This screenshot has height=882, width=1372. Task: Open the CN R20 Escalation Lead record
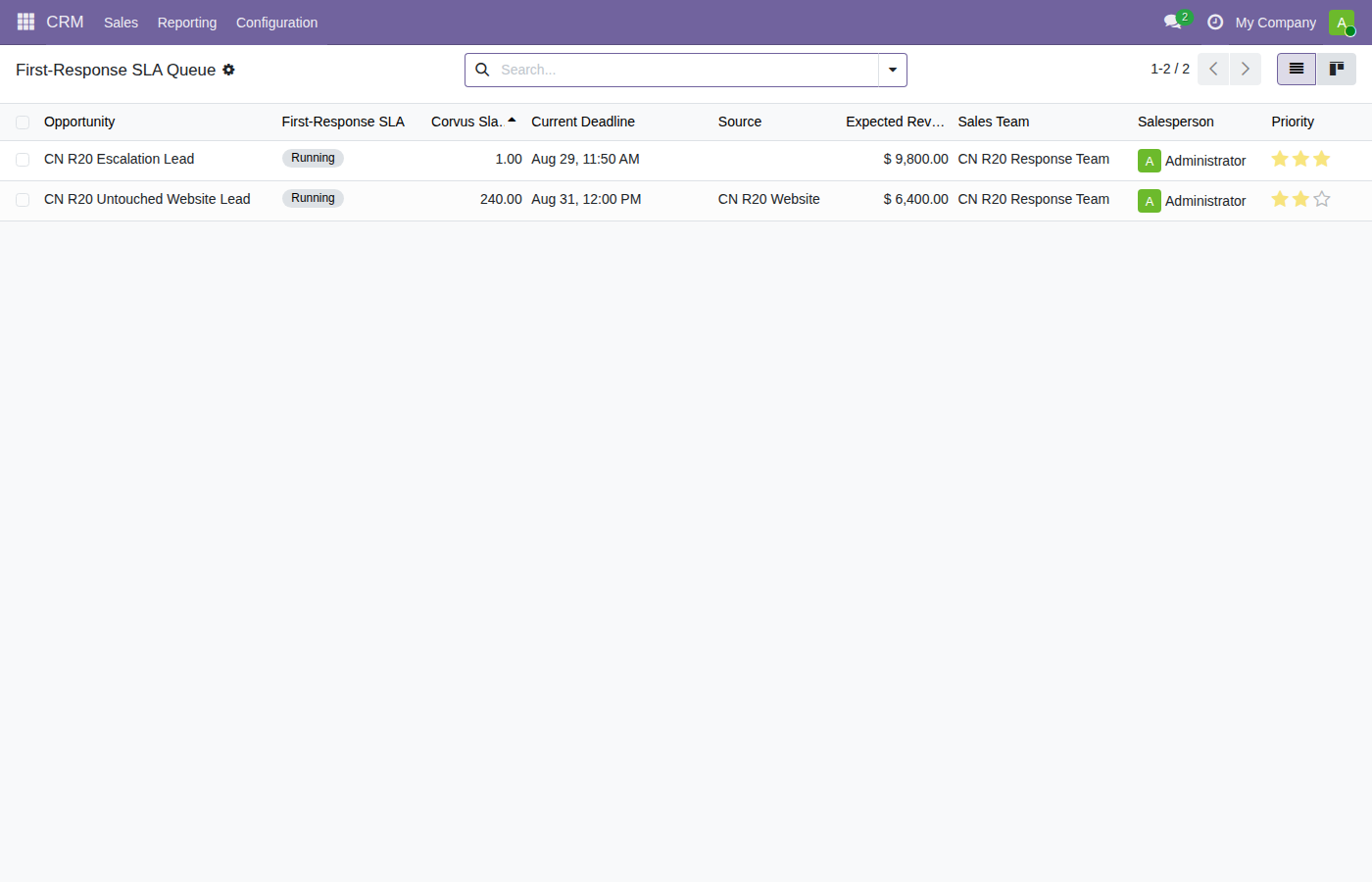point(119,159)
